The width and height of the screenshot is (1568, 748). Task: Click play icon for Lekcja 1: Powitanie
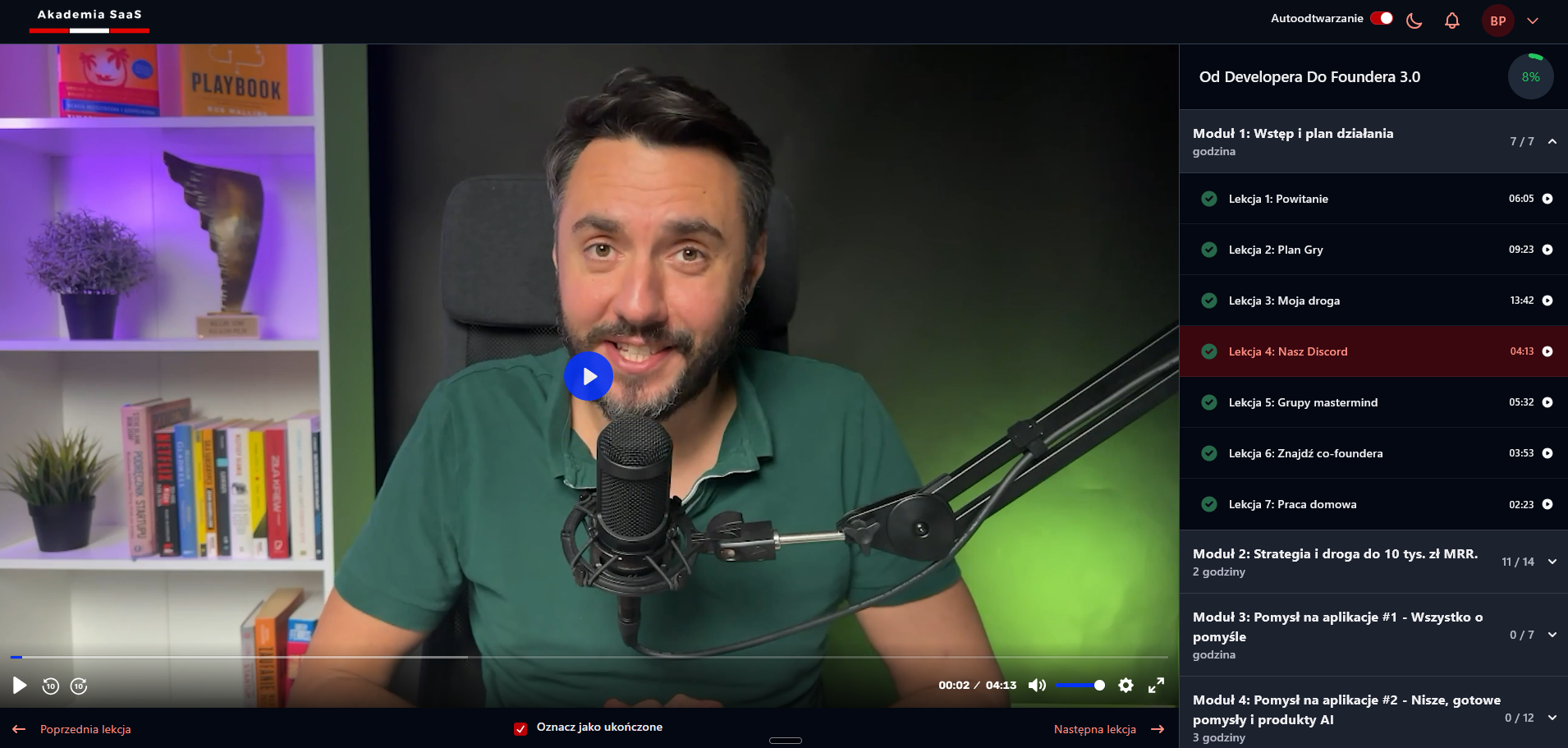coord(1547,199)
